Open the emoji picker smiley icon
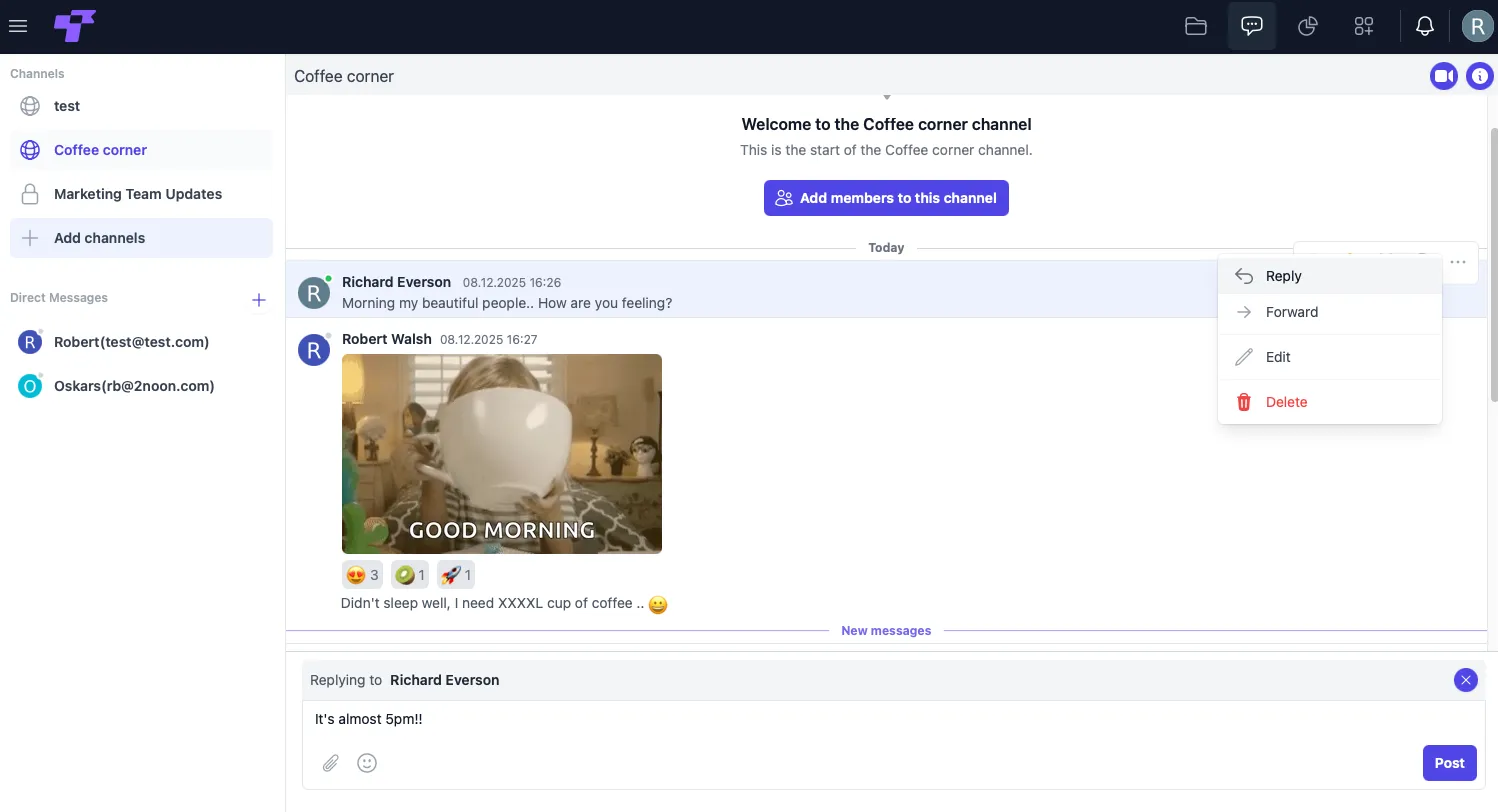Viewport: 1498px width, 812px height. [367, 763]
